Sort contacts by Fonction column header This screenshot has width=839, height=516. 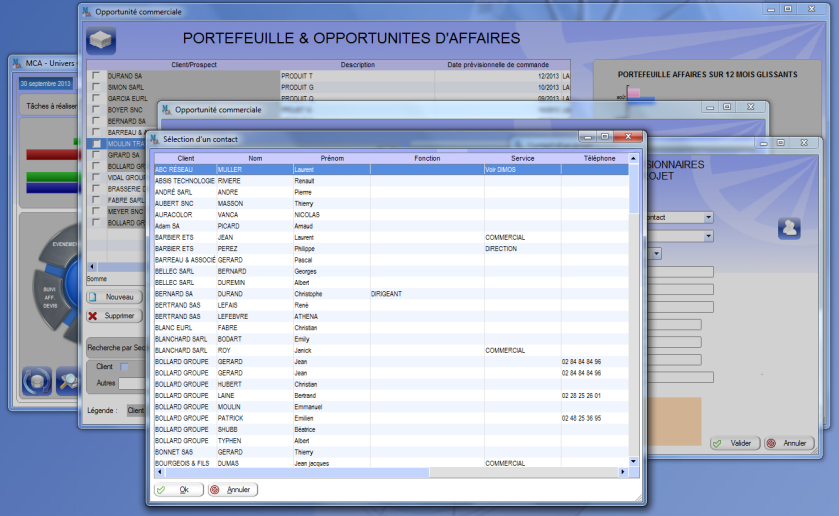point(427,158)
